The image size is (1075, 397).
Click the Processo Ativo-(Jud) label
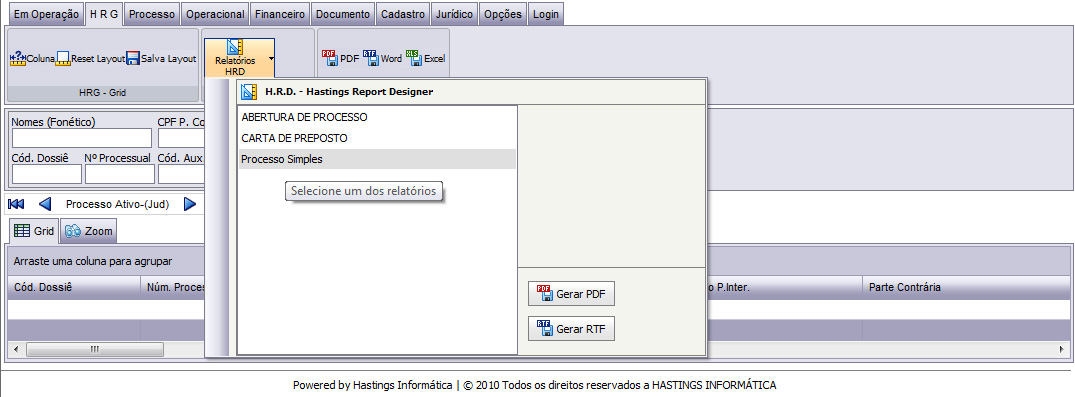tap(117, 204)
